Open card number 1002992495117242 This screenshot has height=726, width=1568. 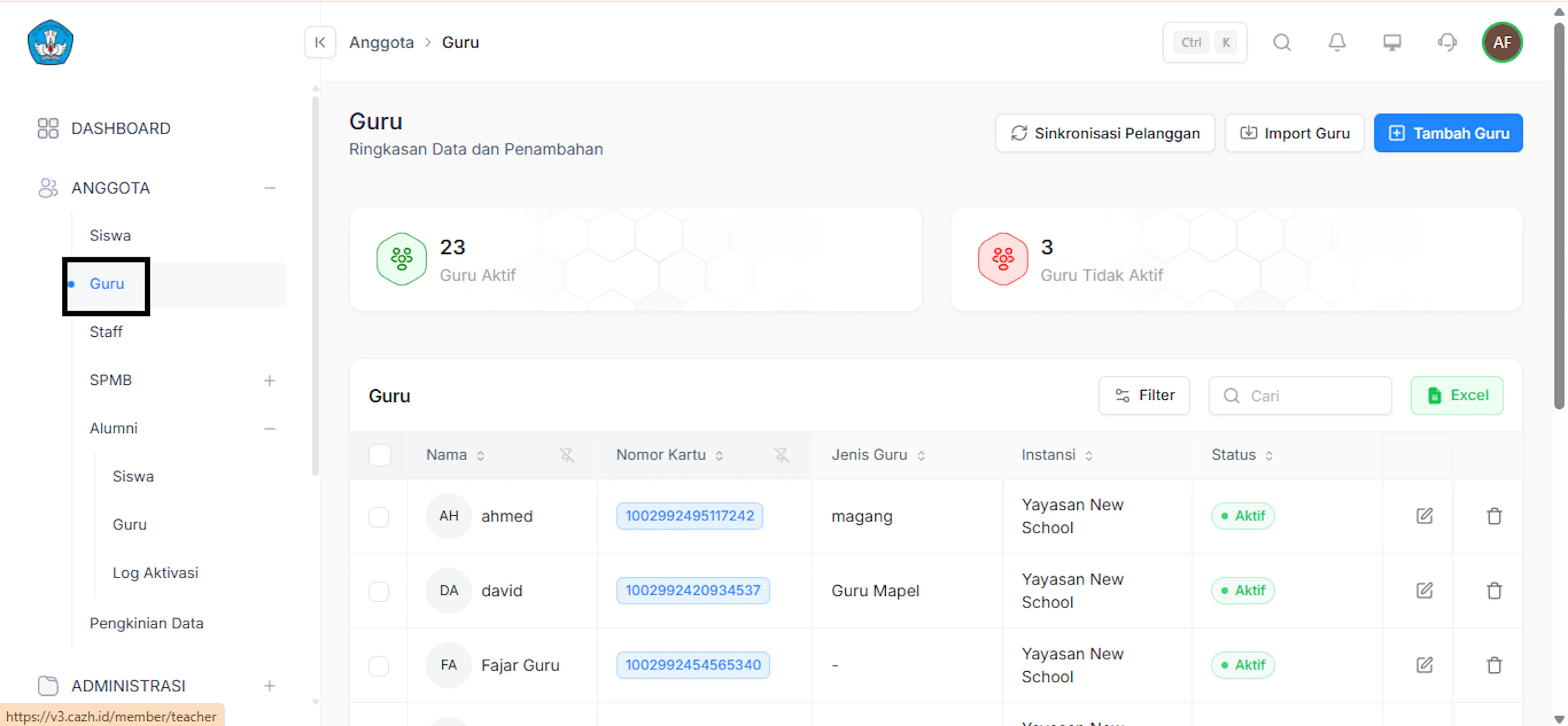[689, 516]
